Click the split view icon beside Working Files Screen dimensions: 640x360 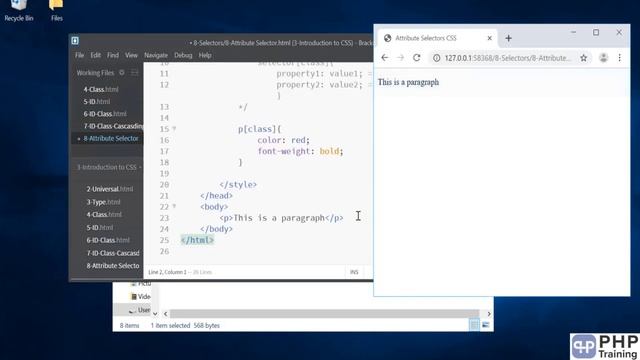[x=134, y=73]
